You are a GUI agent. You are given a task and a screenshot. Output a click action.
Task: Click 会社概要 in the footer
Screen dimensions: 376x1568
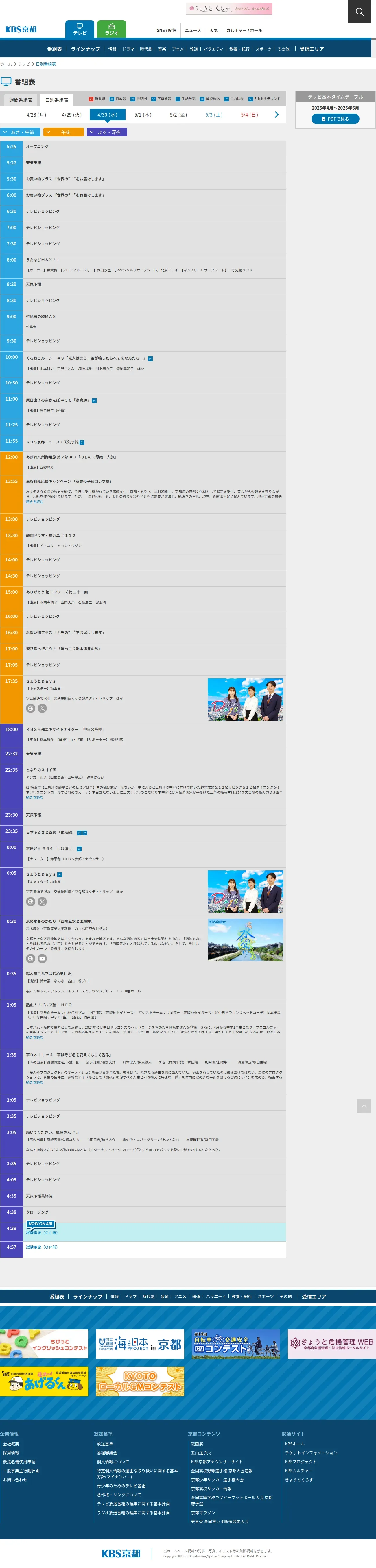[x=11, y=1444]
